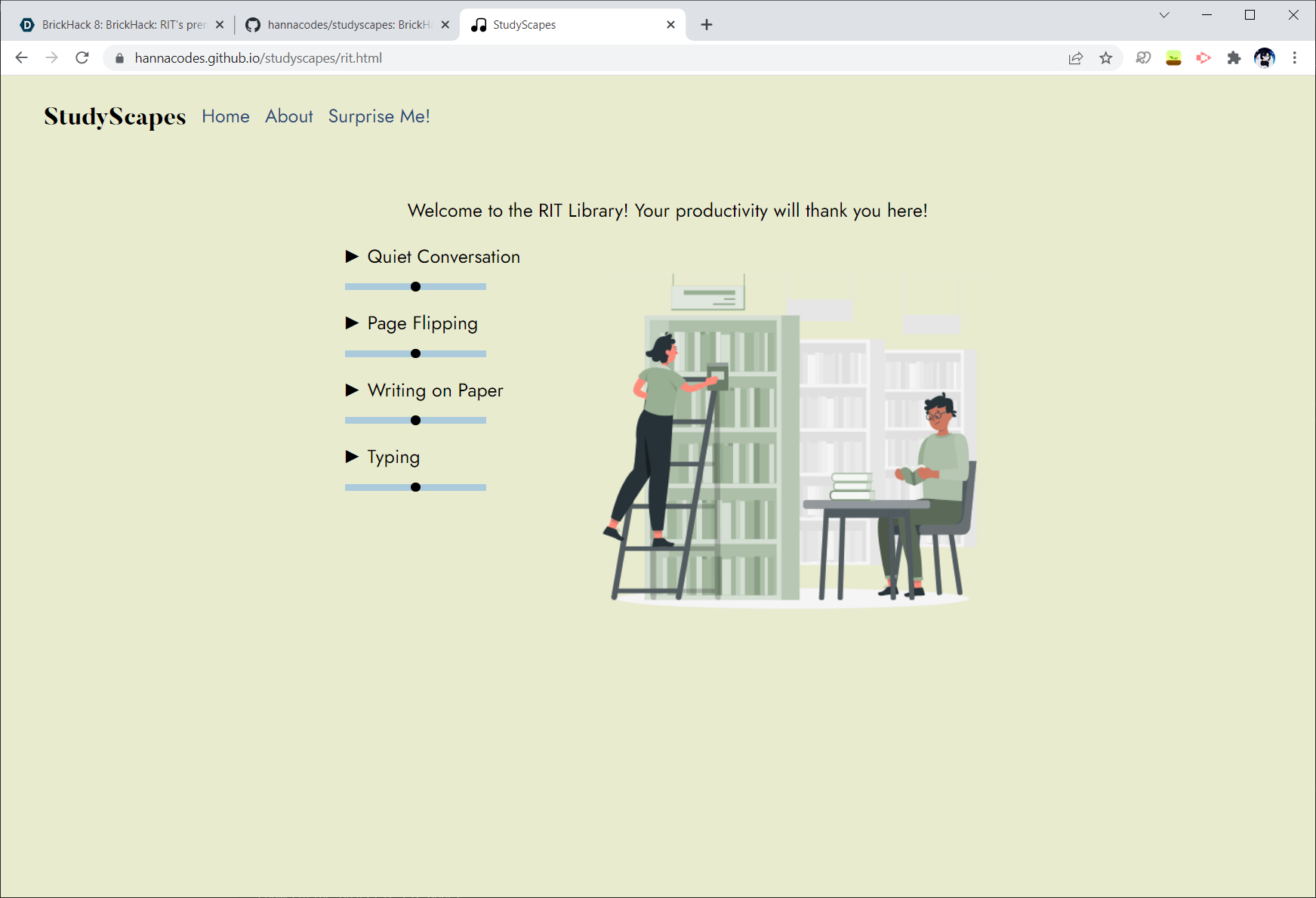Screen dimensions: 1316x898
Task: Open the chat bubbles extension icon
Action: [x=1144, y=58]
